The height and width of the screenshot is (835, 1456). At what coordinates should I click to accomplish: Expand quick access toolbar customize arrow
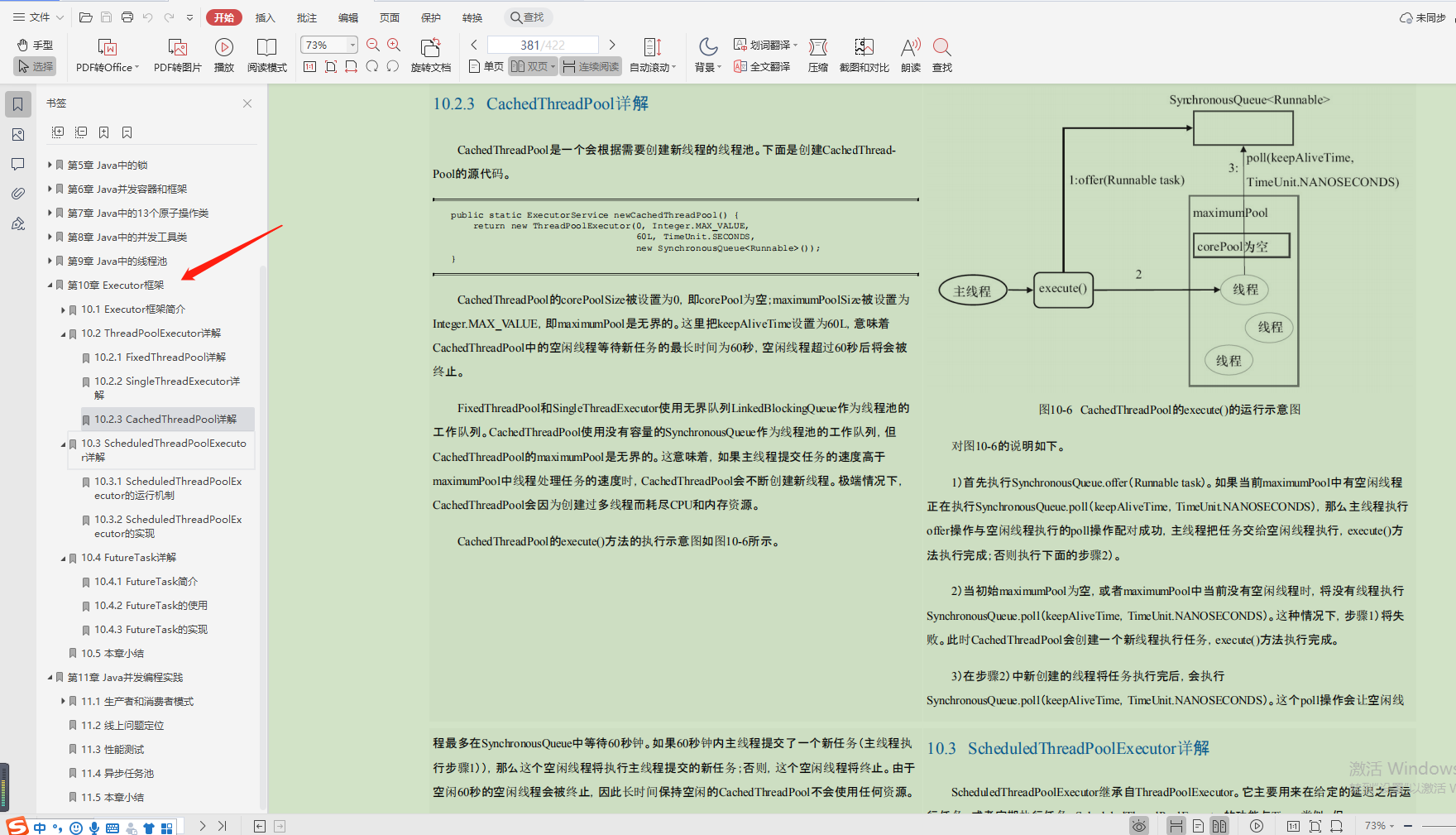coord(189,17)
